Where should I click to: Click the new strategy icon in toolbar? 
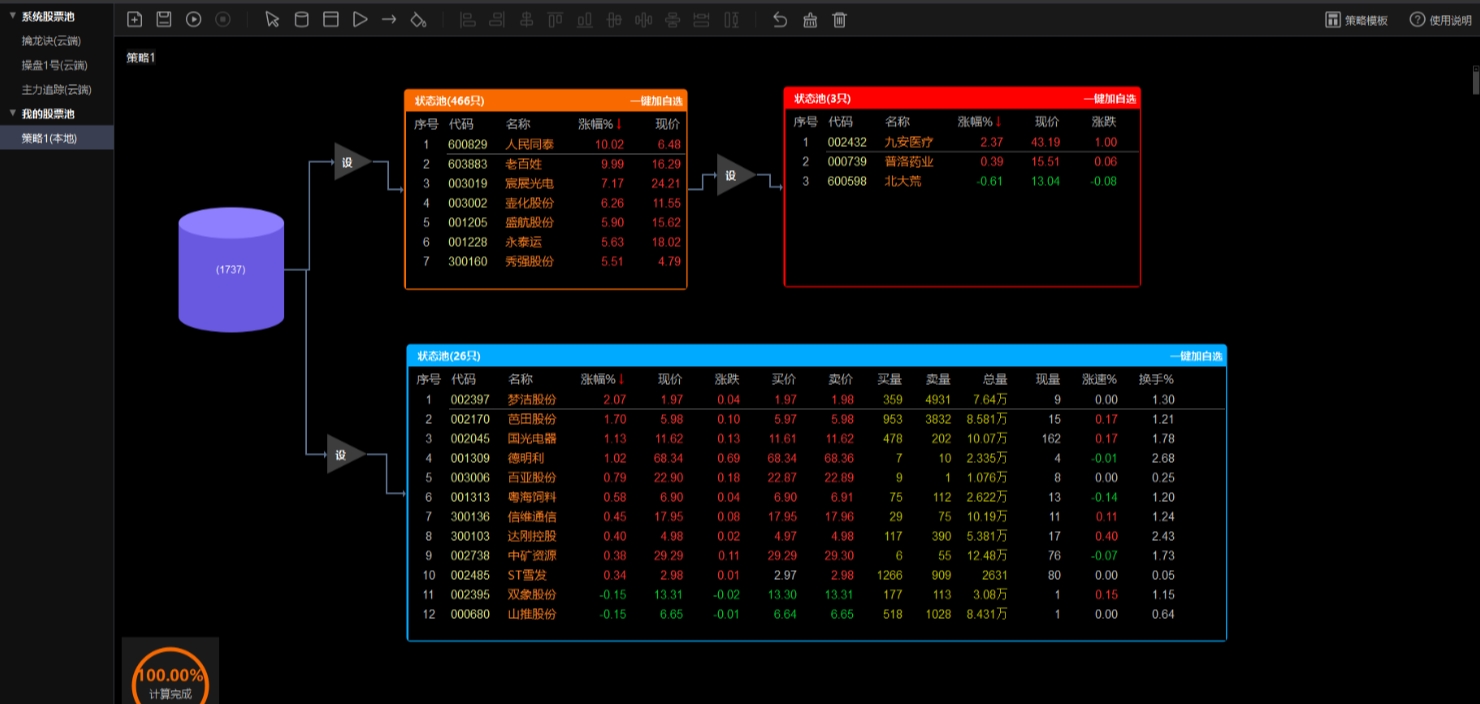(x=135, y=20)
